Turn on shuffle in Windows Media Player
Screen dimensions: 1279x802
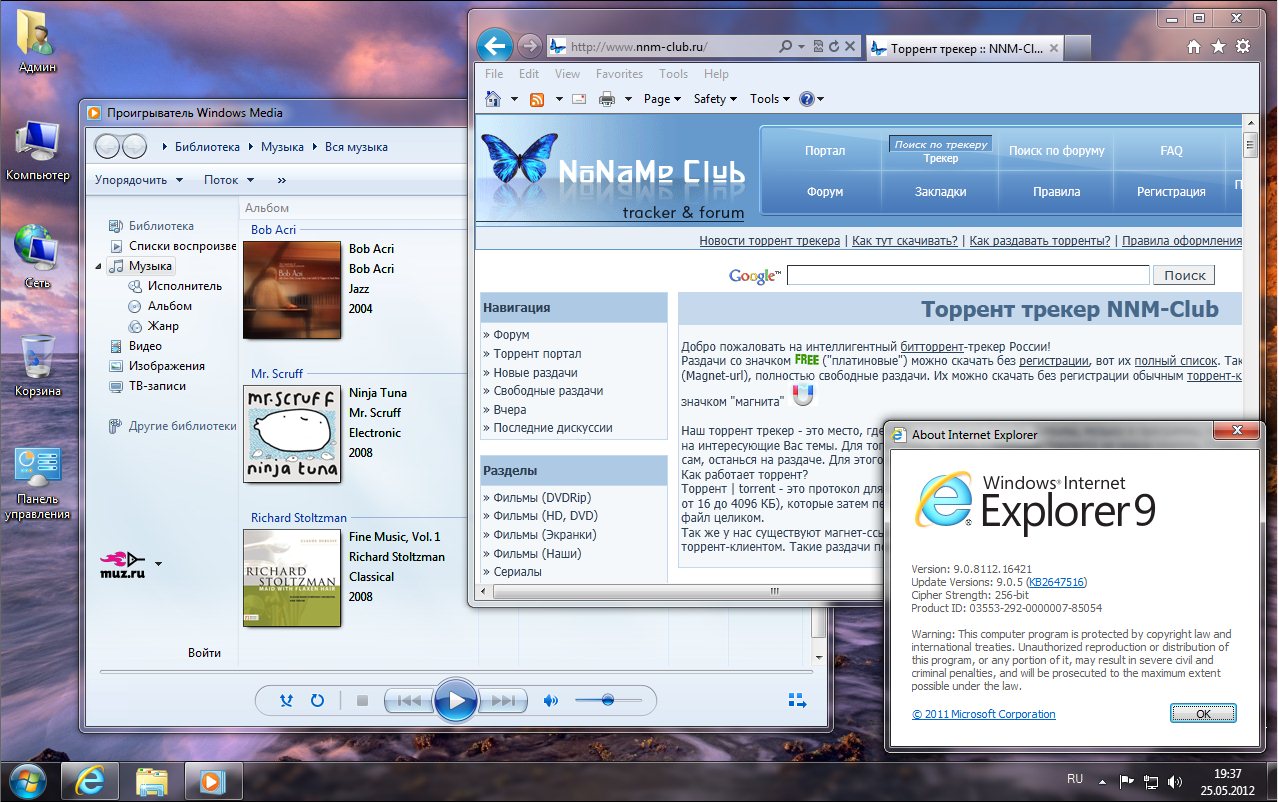(x=286, y=701)
